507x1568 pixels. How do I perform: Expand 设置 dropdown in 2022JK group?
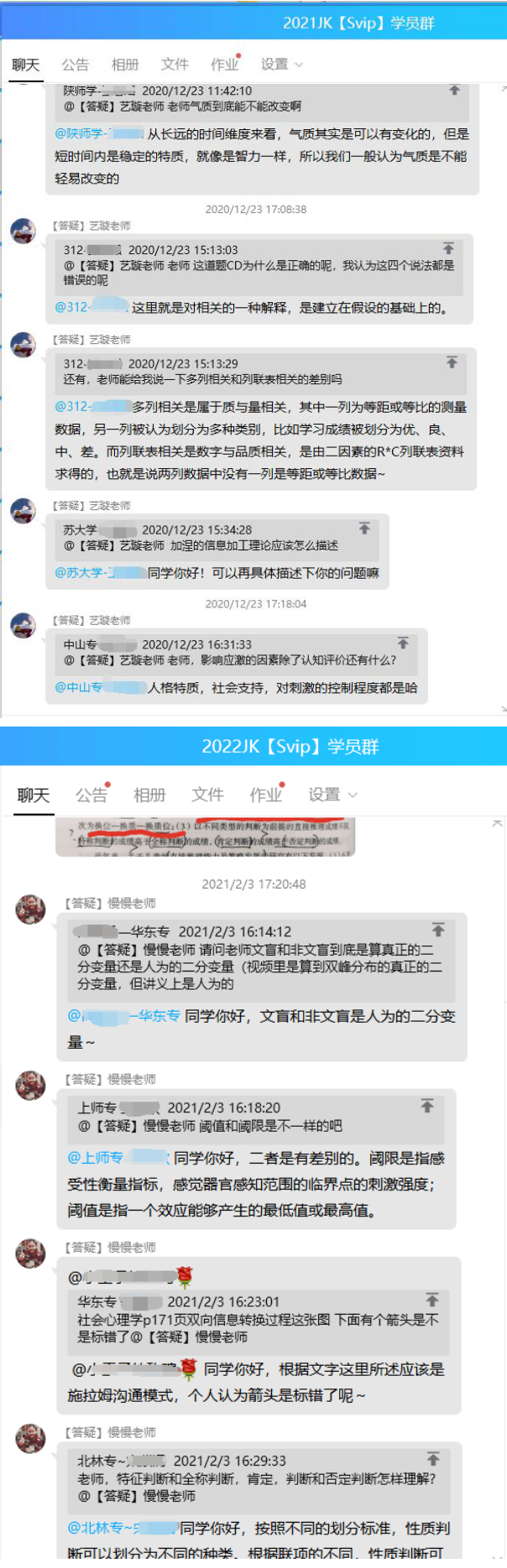(332, 794)
